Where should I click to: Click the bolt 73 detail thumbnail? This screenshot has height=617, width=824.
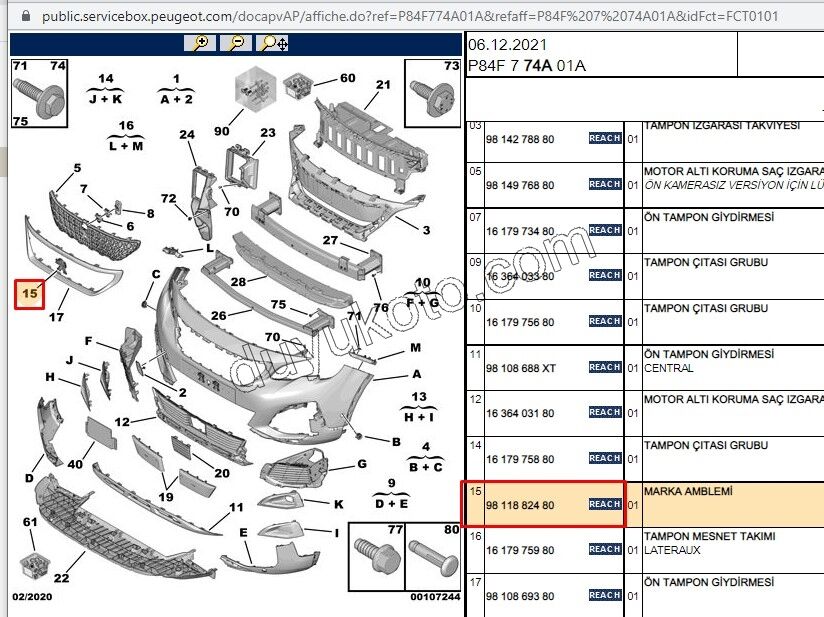pyautogui.click(x=432, y=92)
